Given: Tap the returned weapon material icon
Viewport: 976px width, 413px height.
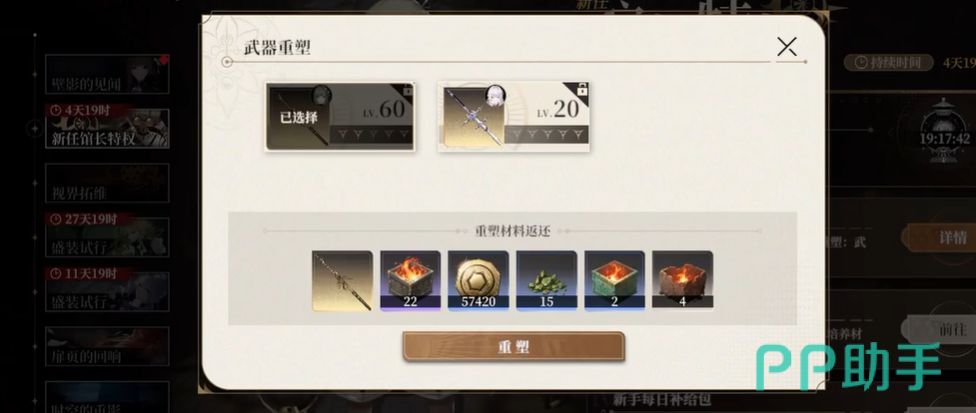Looking at the screenshot, I should click(x=342, y=281).
